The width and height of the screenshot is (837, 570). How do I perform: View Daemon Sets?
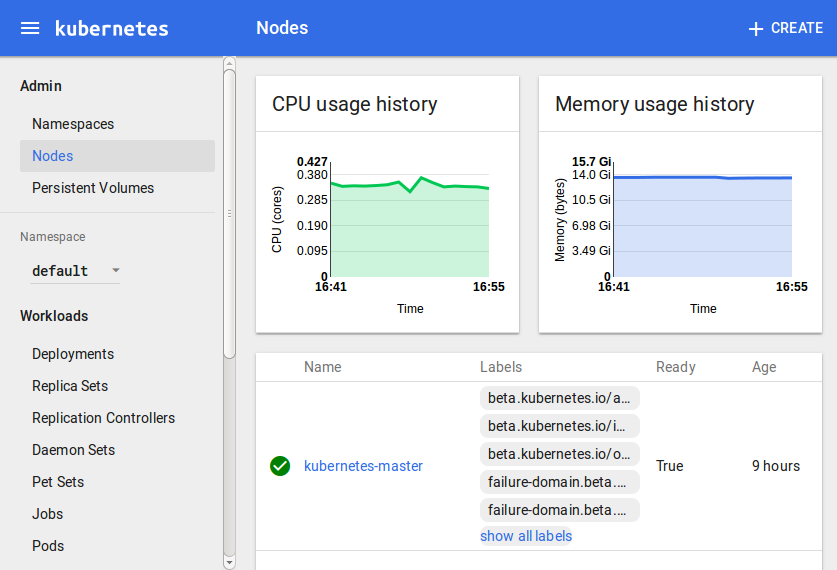[x=73, y=450]
